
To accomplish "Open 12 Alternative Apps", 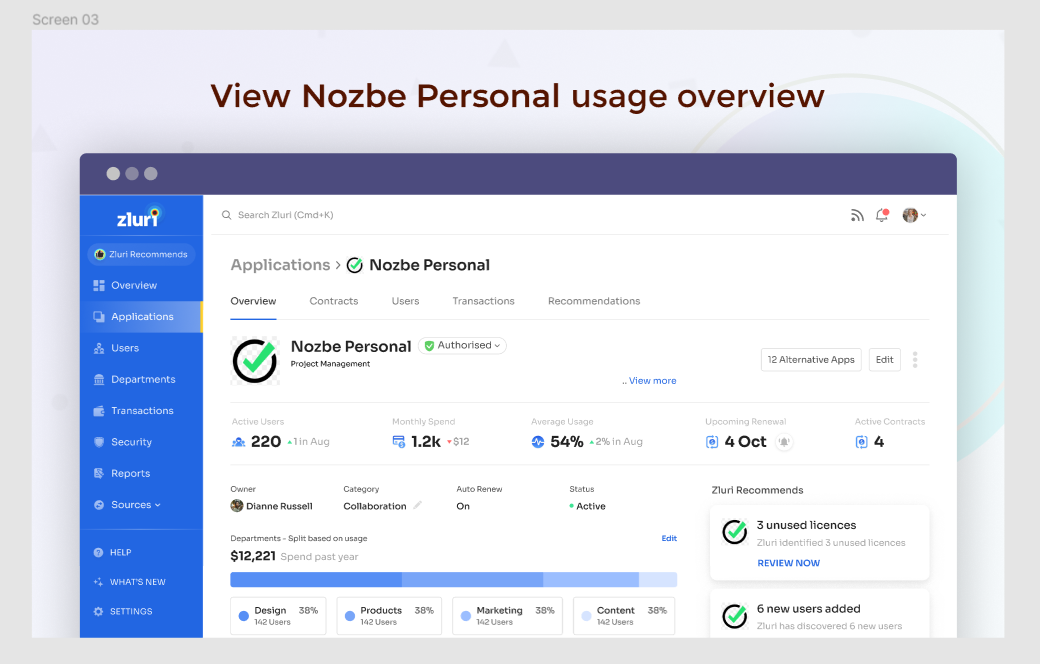I will (811, 360).
